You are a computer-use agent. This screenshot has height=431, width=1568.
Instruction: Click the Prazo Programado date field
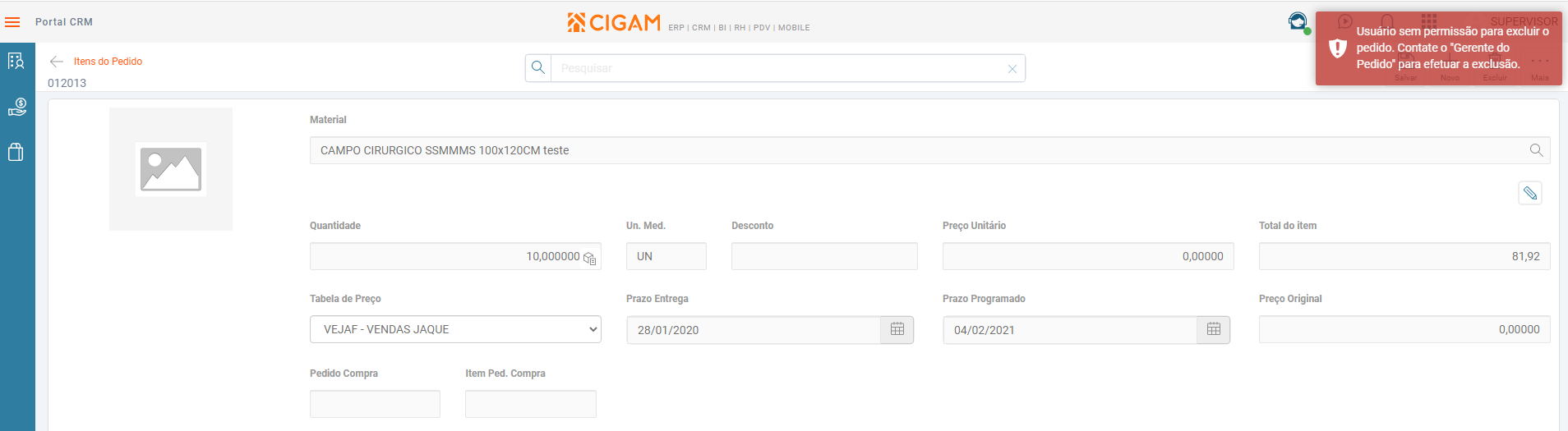[x=1070, y=330]
